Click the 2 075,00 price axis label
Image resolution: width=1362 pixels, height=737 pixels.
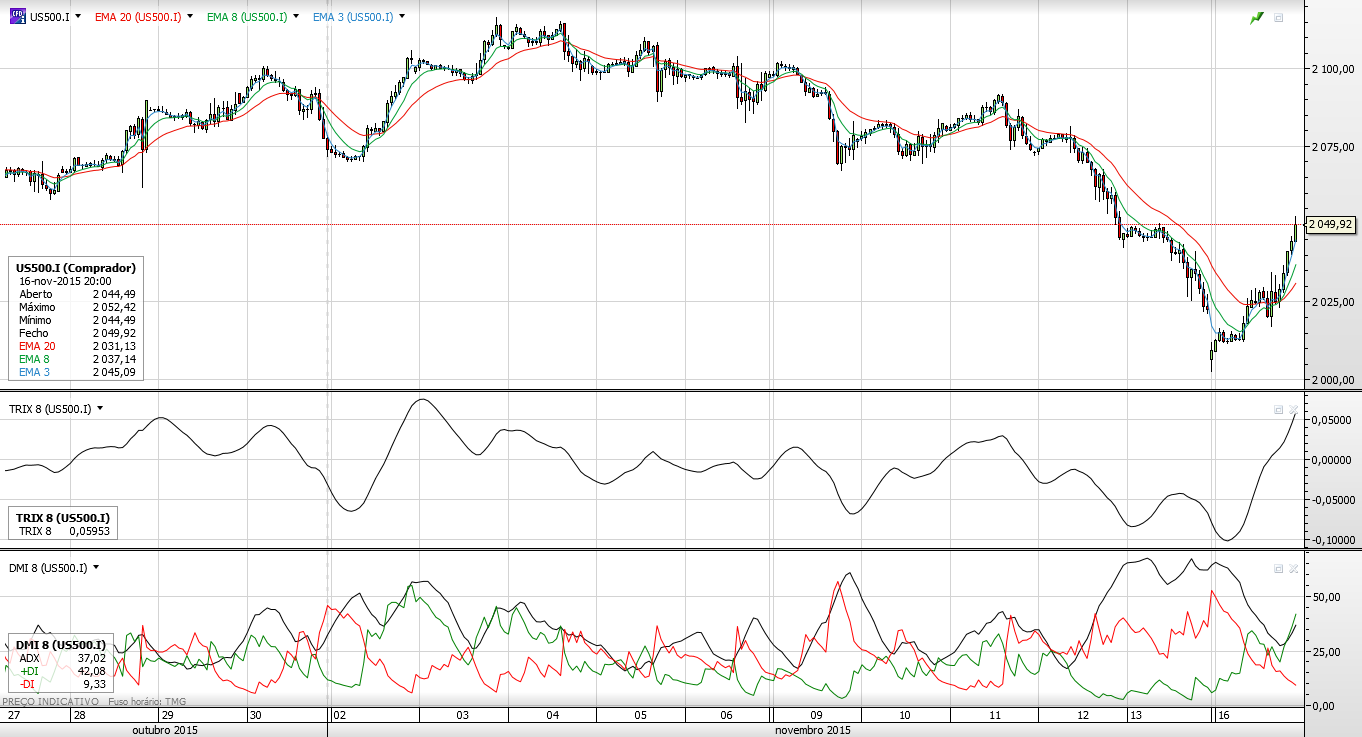(x=1332, y=147)
